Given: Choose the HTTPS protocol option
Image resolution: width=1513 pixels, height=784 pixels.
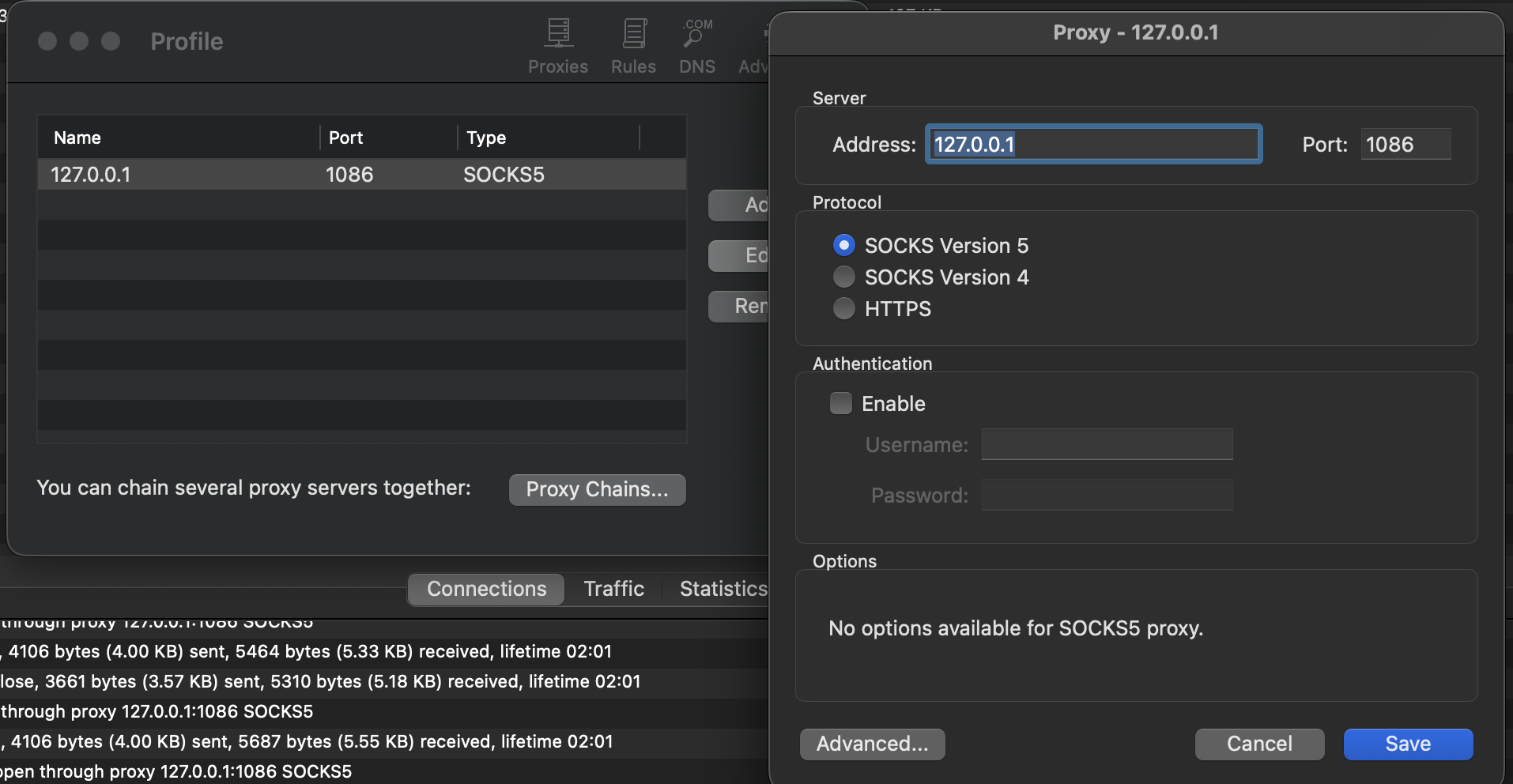Looking at the screenshot, I should click(x=844, y=309).
